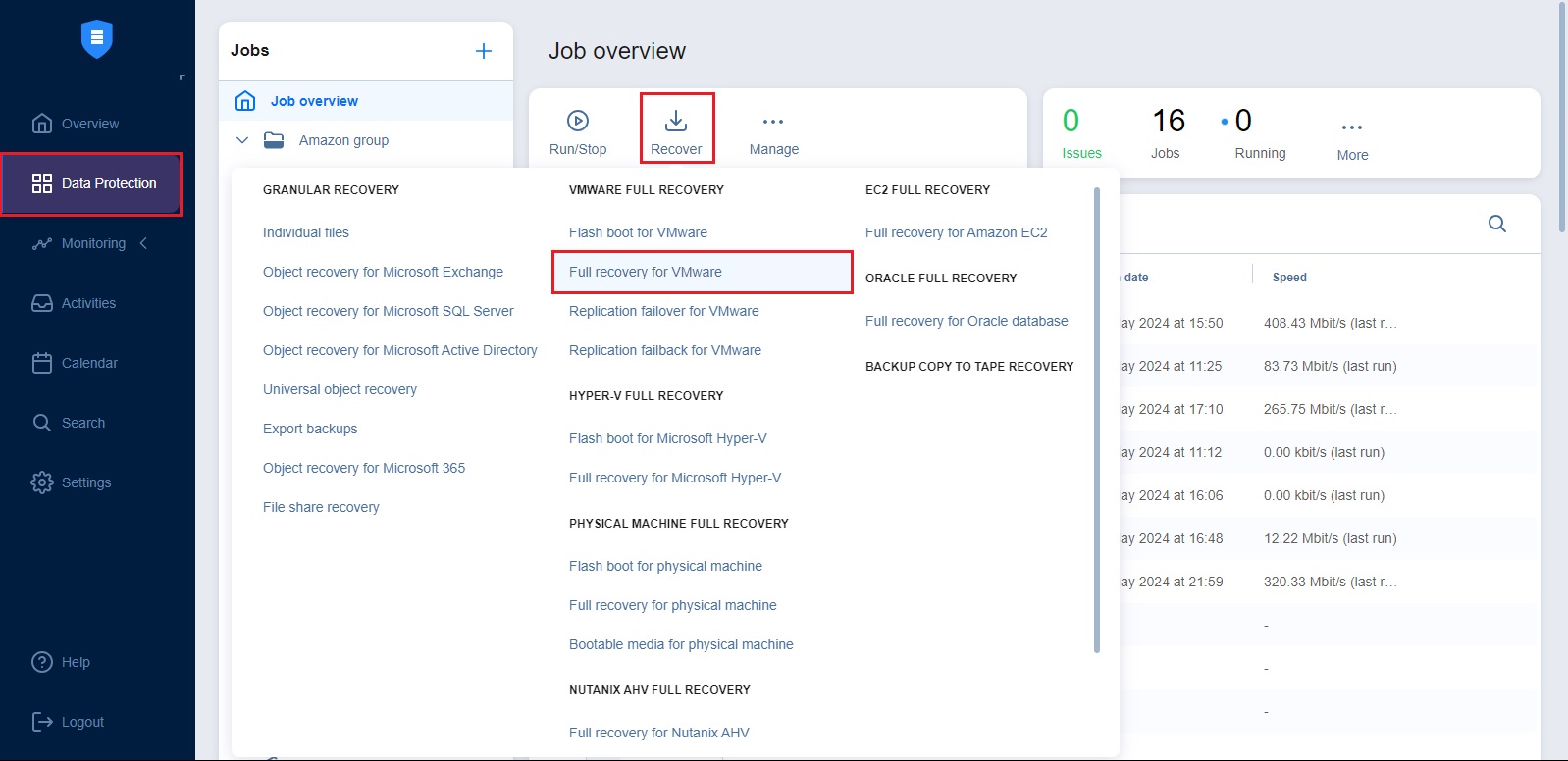The image size is (1568, 761).
Task: Collapse the Amazon group tree node
Action: click(x=242, y=140)
